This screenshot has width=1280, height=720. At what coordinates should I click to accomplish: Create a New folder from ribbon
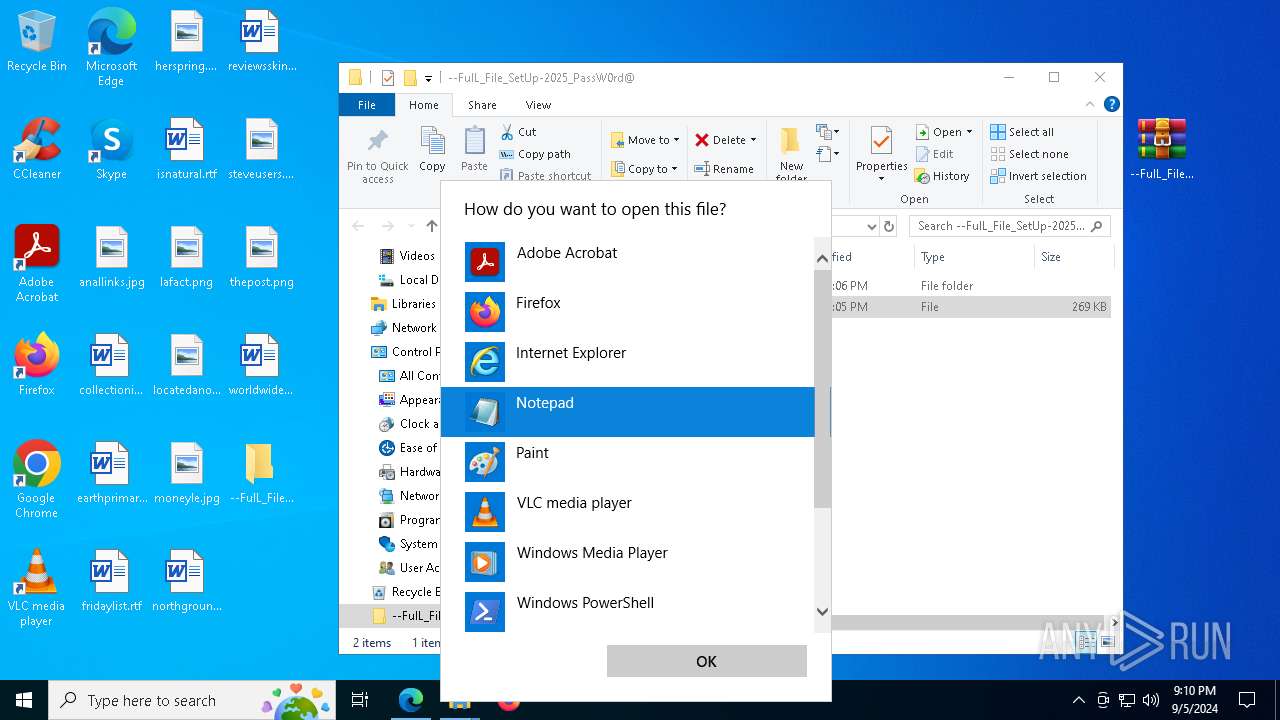[791, 155]
